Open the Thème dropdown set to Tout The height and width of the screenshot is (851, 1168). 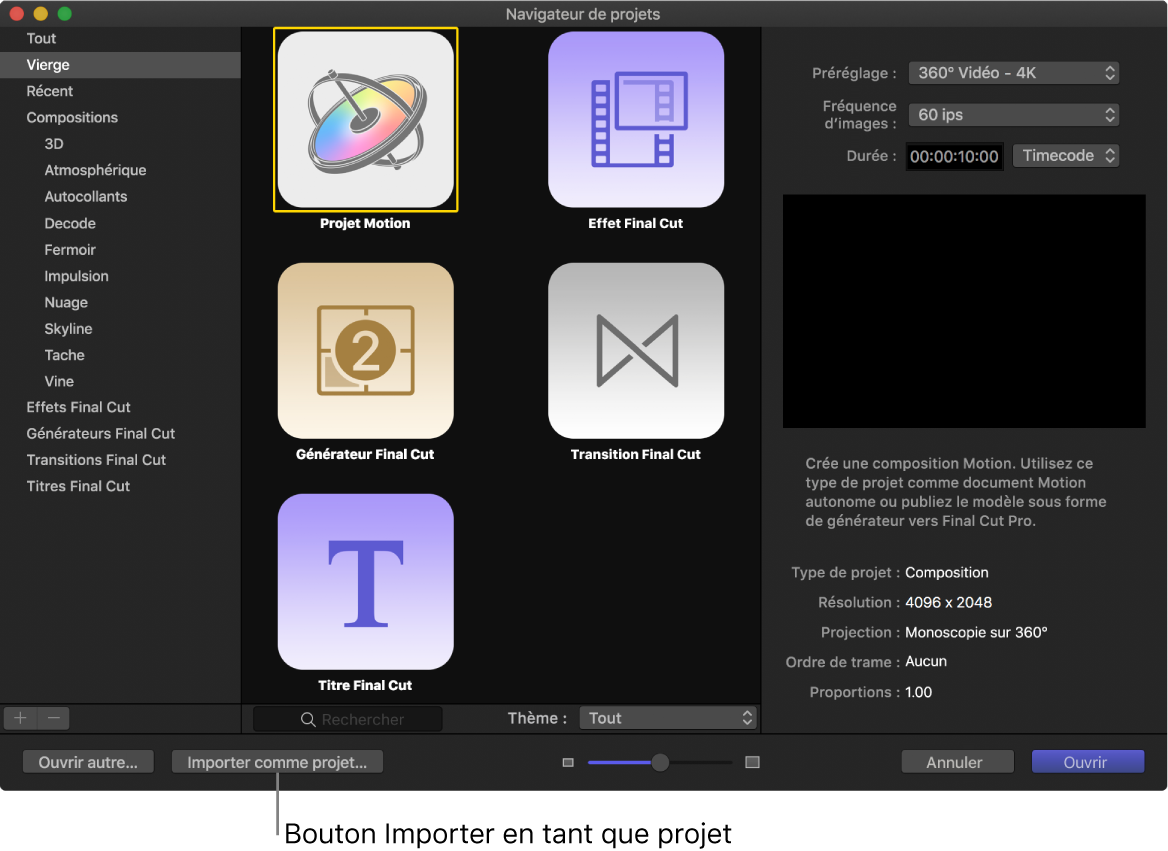pos(668,717)
